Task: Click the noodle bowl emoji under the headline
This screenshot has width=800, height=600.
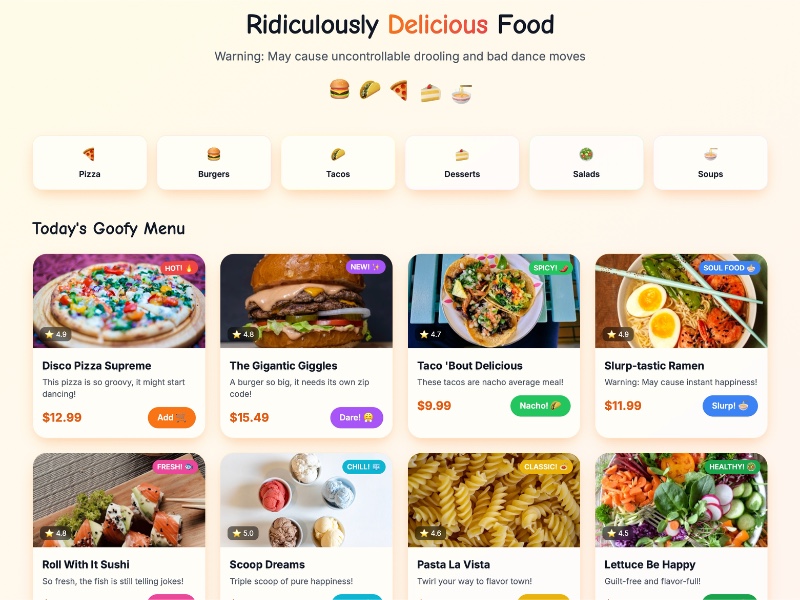Action: click(x=461, y=94)
